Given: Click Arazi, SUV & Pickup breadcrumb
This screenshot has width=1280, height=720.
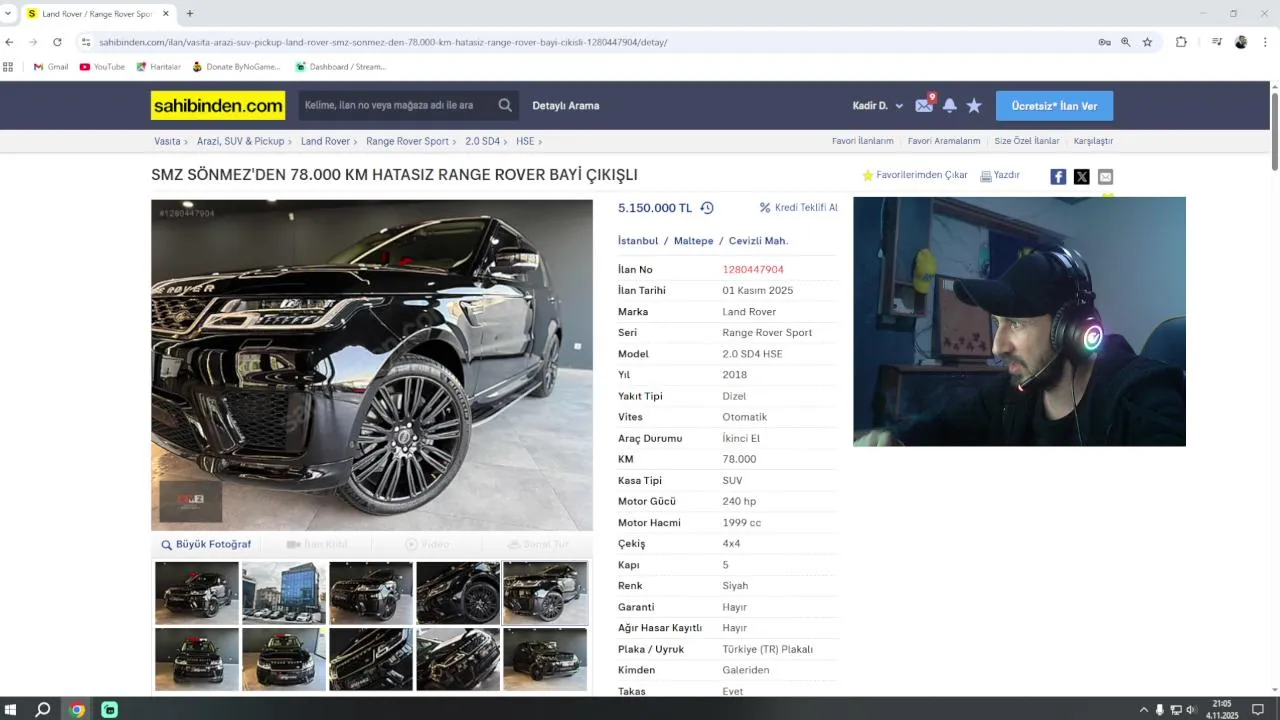Looking at the screenshot, I should point(240,141).
